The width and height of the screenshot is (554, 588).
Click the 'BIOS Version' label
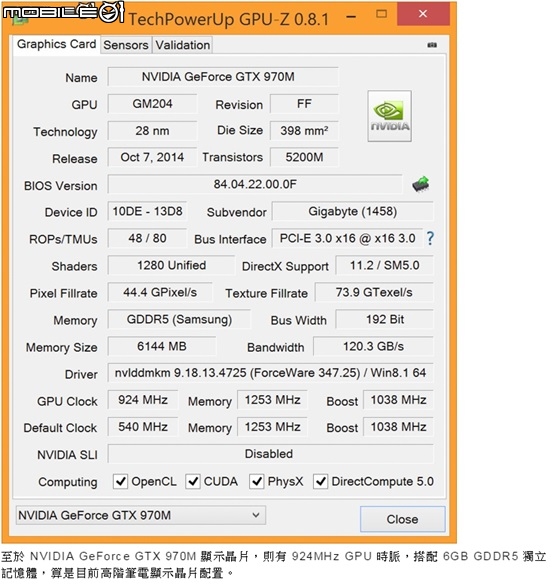point(60,186)
